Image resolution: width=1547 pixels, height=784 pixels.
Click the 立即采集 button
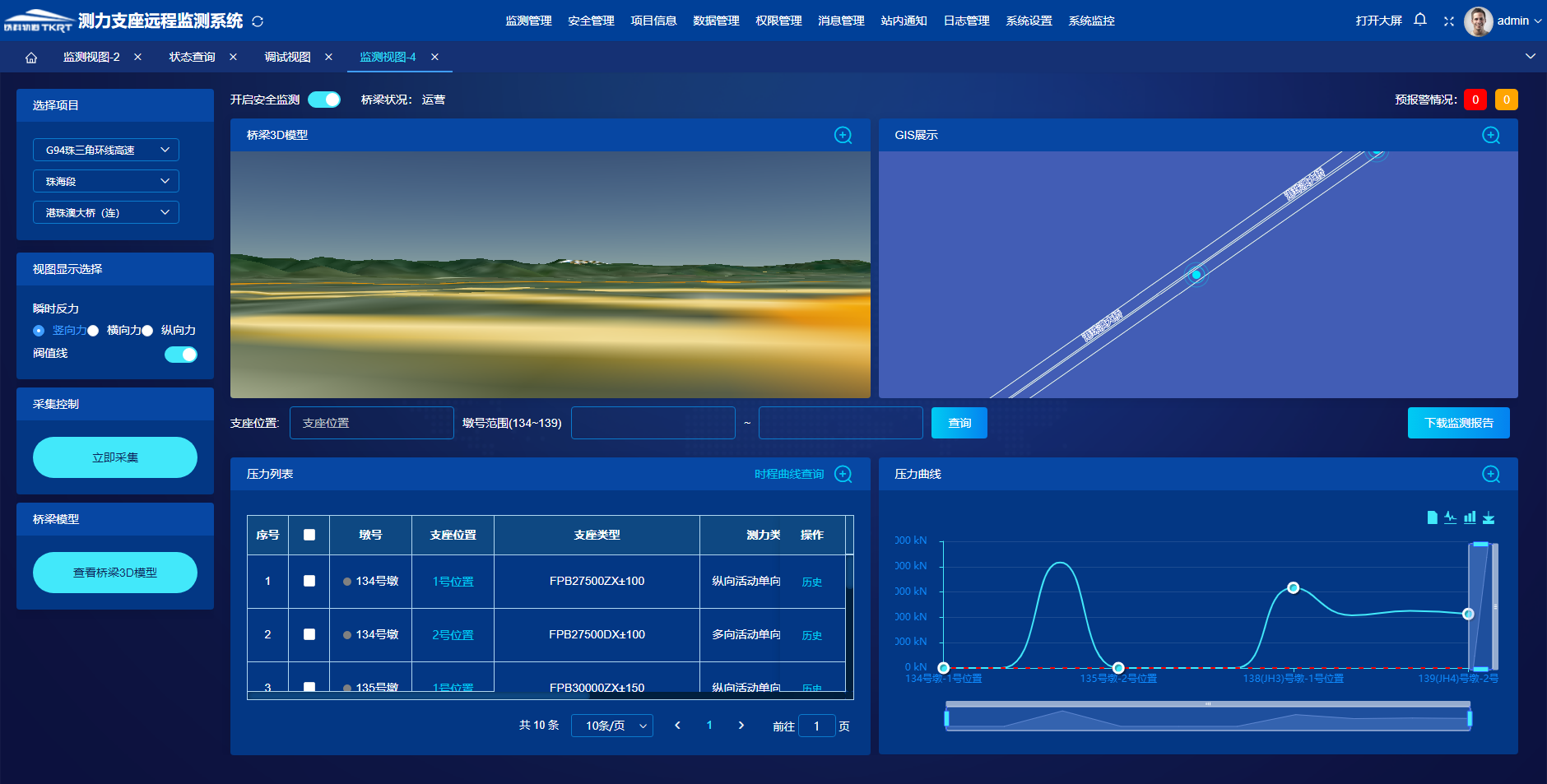(115, 457)
